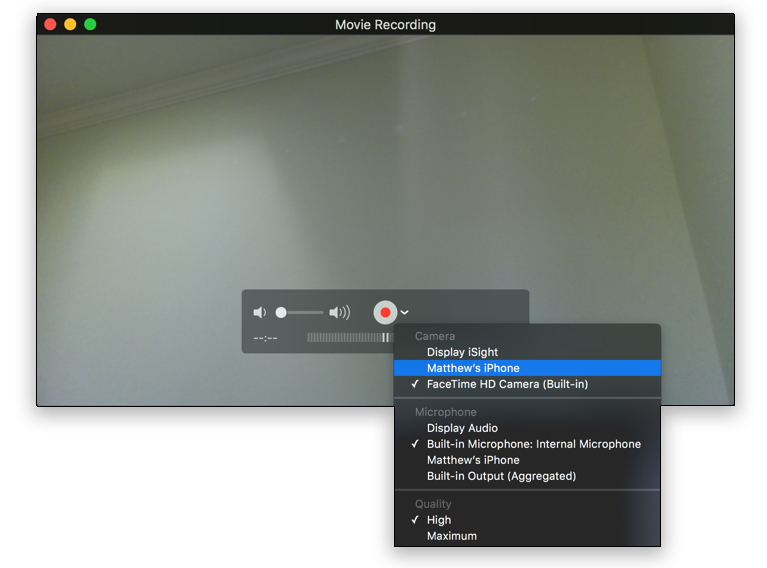Set volume slider knob position
This screenshot has height=568, width=767.
click(281, 312)
